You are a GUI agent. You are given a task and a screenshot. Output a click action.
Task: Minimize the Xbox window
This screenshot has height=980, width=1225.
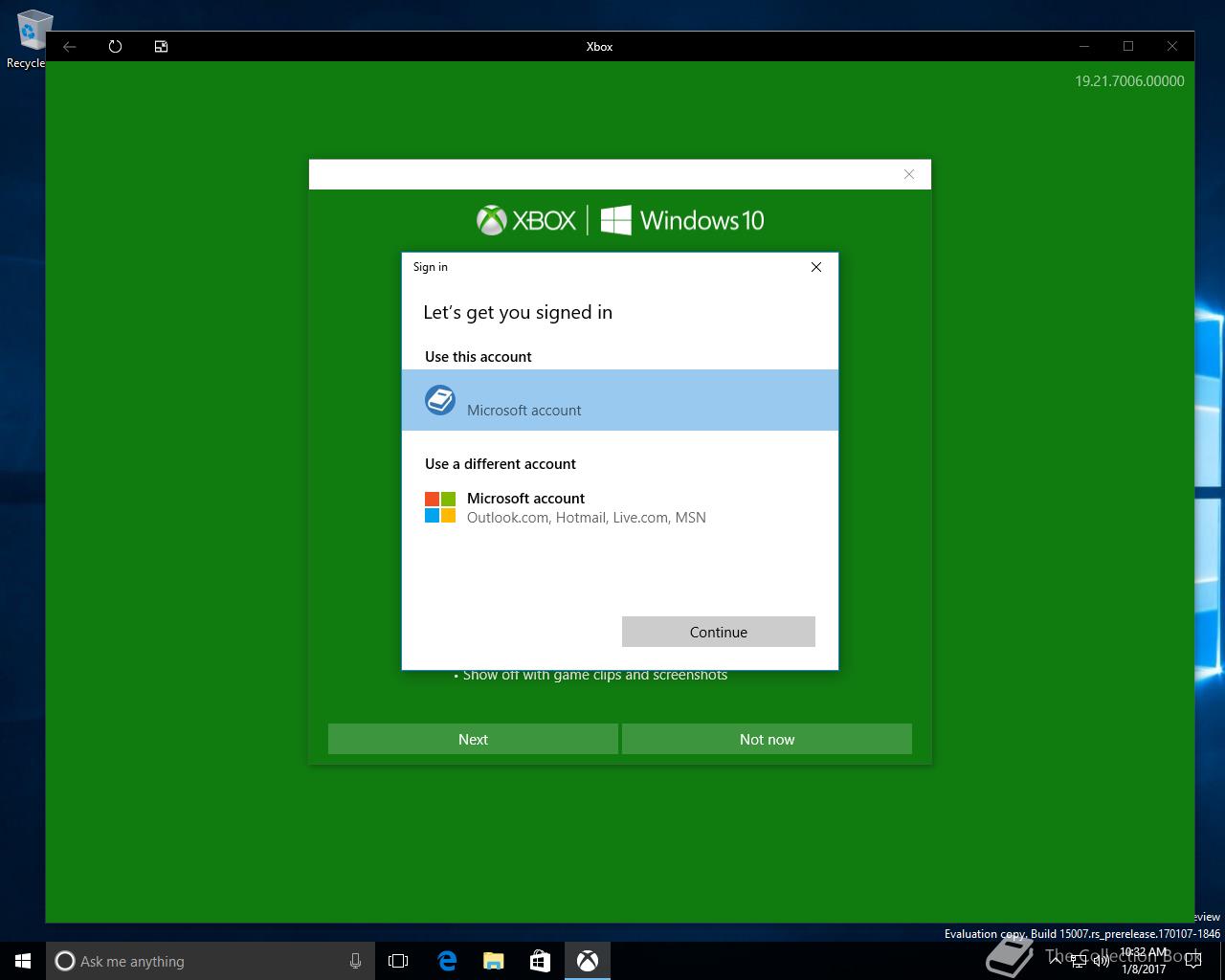1084,46
